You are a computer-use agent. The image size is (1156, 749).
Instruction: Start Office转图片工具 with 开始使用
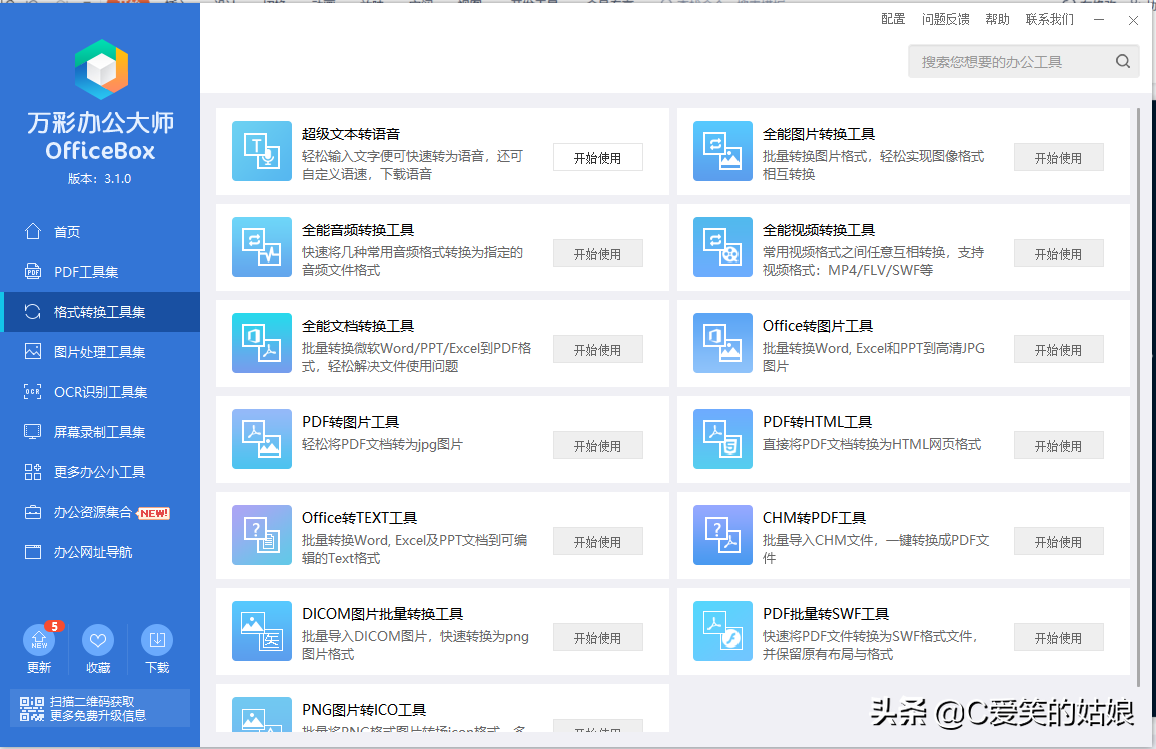[x=1059, y=349]
